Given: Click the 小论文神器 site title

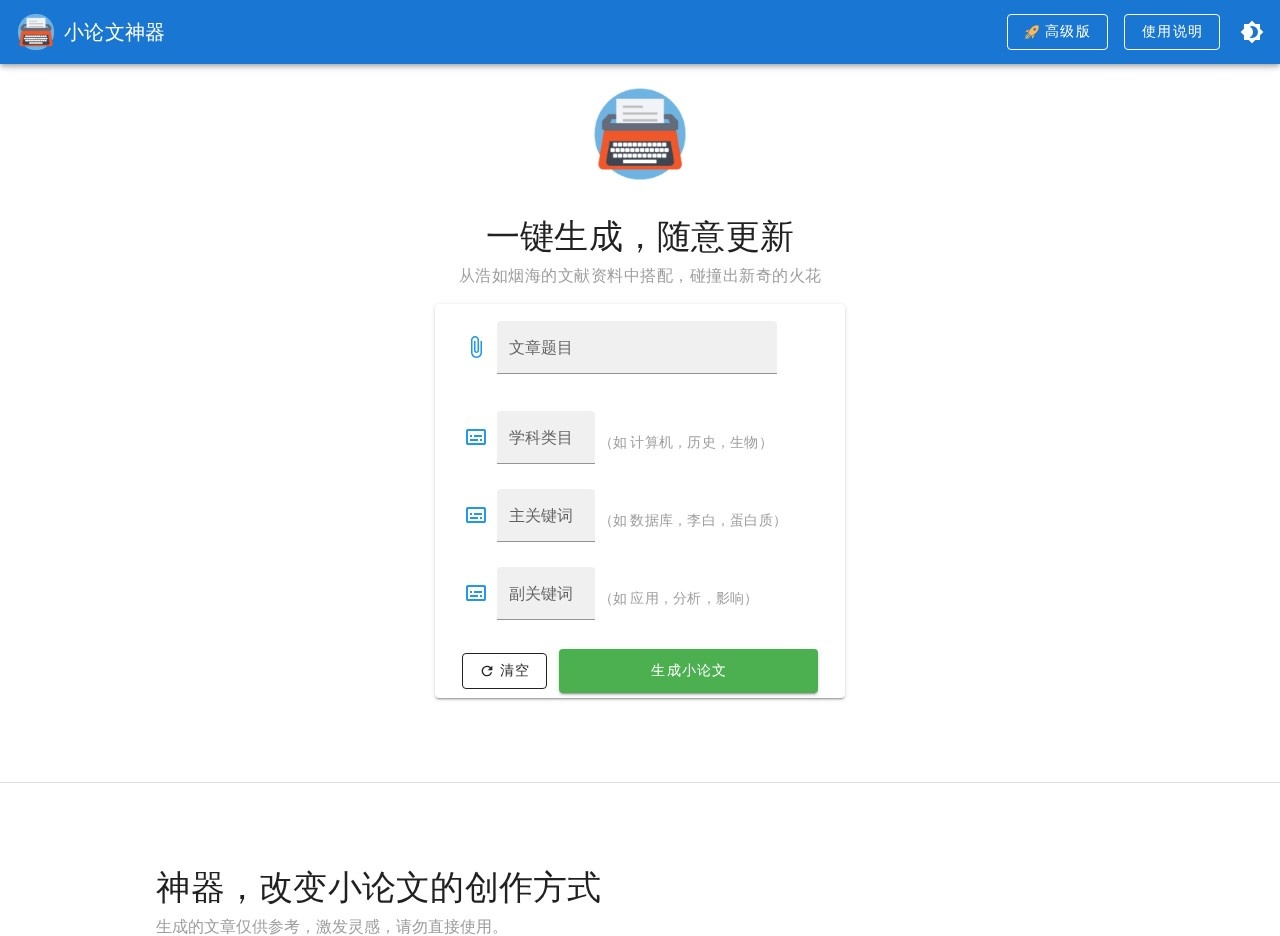Looking at the screenshot, I should tap(114, 32).
